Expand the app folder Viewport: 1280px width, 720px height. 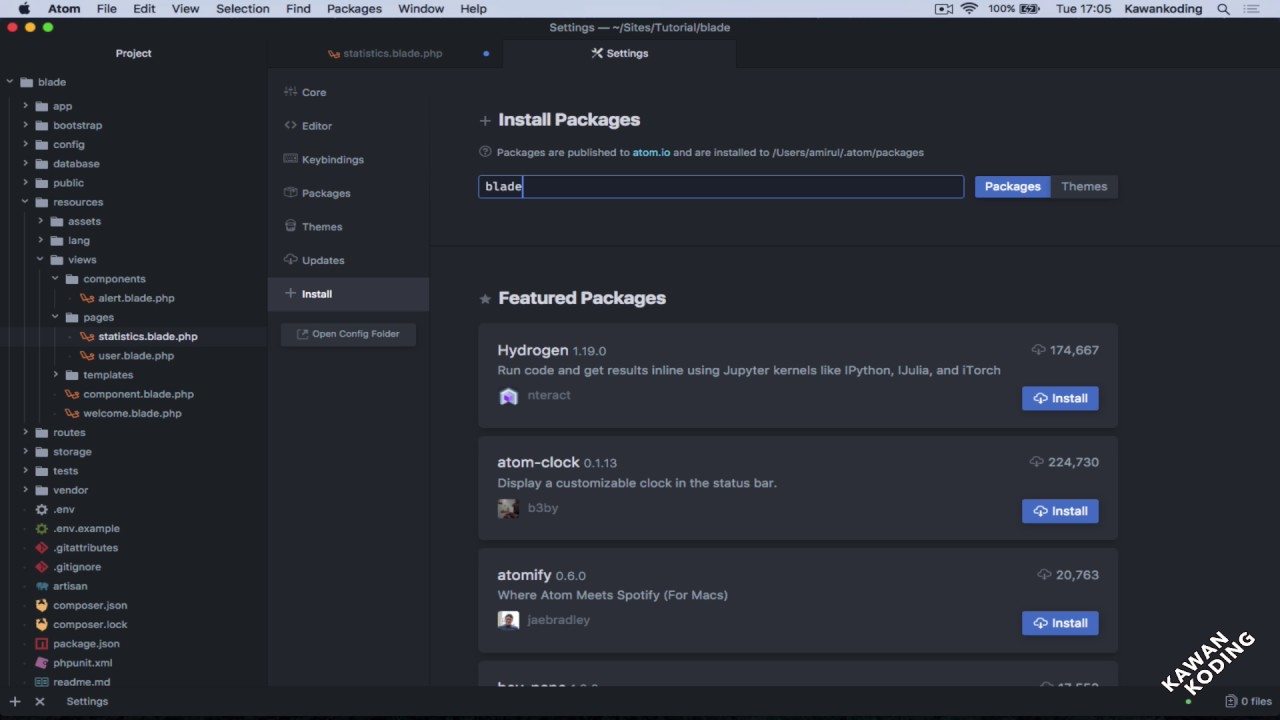tap(25, 106)
